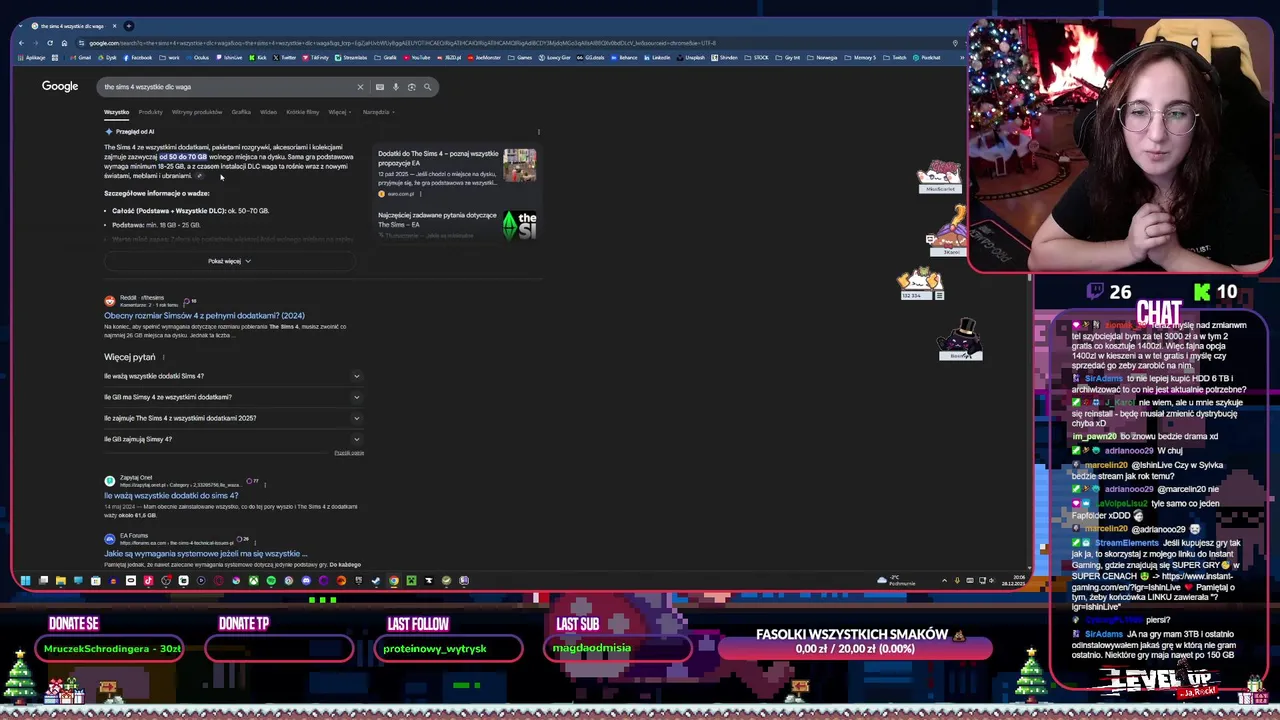
Task: Open on-screen keyboard icon in search box
Action: (x=379, y=87)
